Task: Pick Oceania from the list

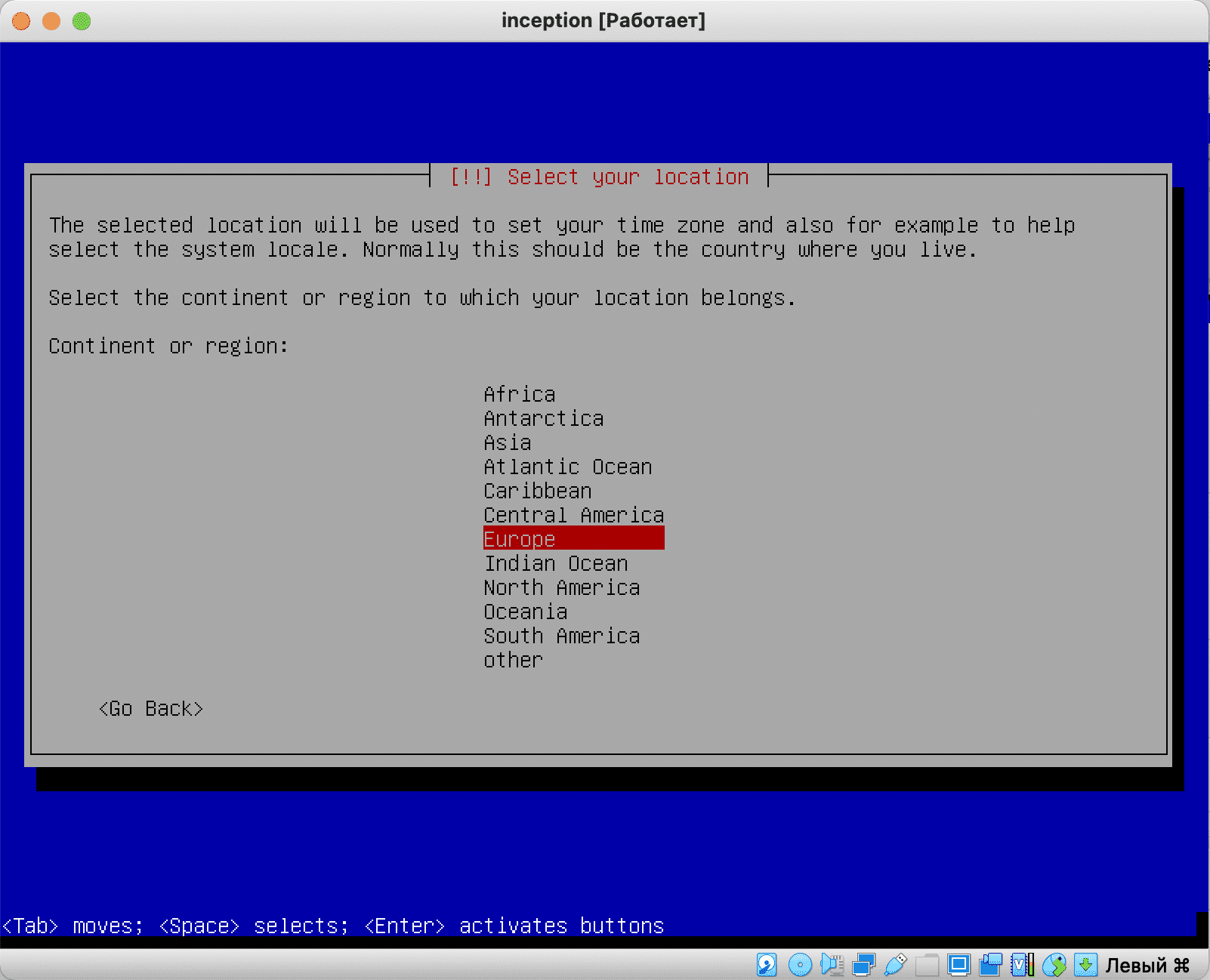Action: click(x=525, y=612)
